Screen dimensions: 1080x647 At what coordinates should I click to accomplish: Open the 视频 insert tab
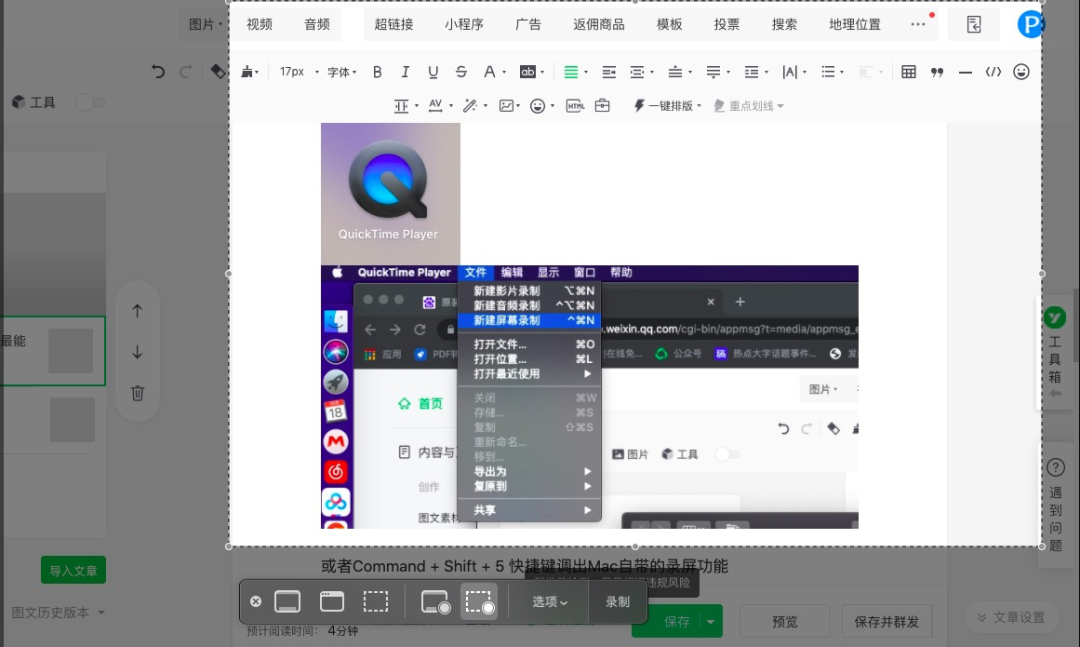tap(260, 25)
